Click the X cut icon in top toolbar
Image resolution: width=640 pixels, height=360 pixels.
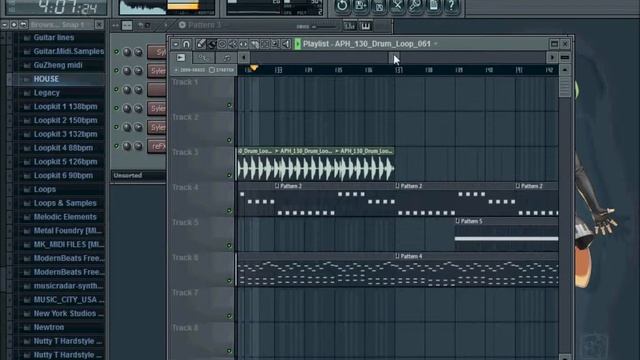397,5
